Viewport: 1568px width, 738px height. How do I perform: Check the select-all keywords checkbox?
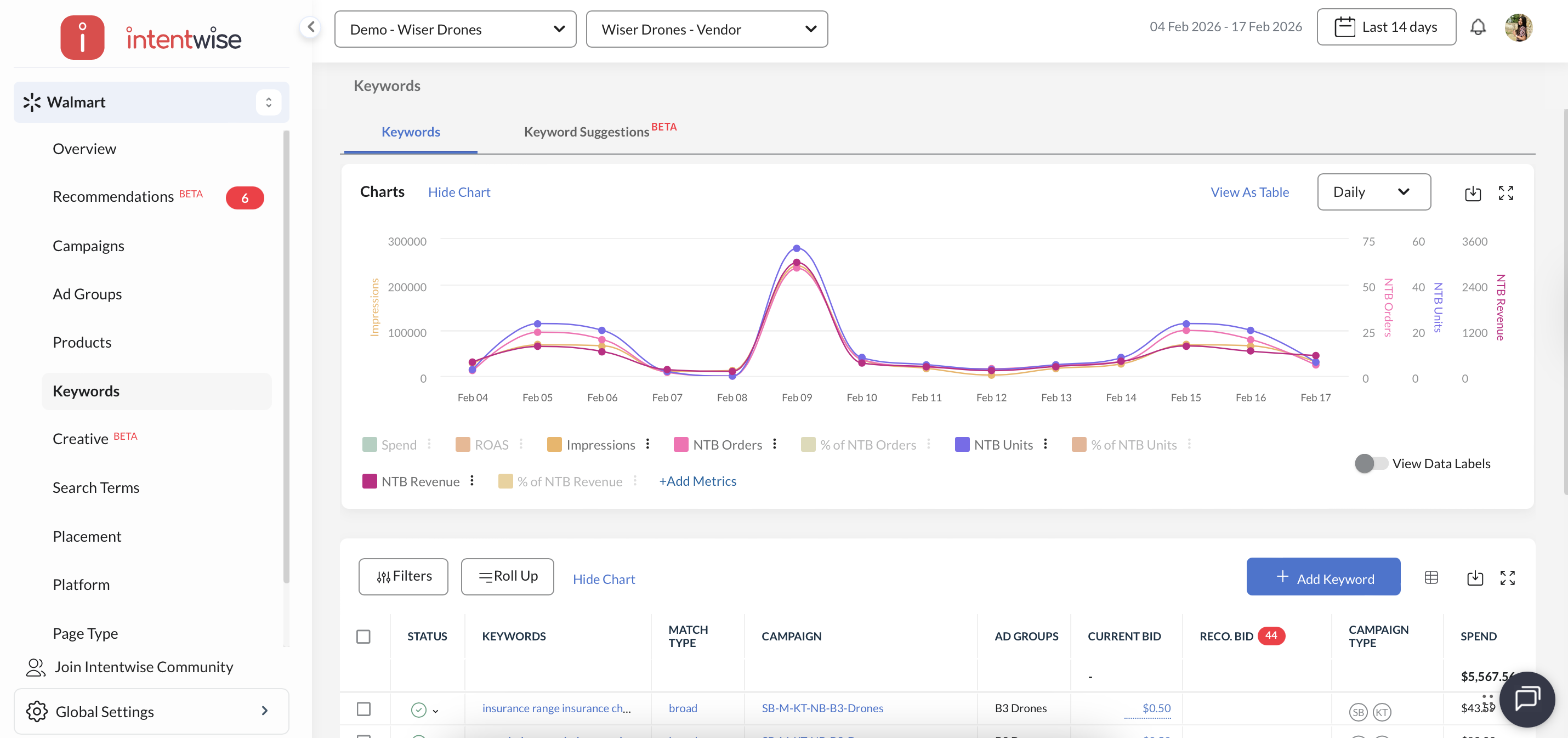click(363, 637)
